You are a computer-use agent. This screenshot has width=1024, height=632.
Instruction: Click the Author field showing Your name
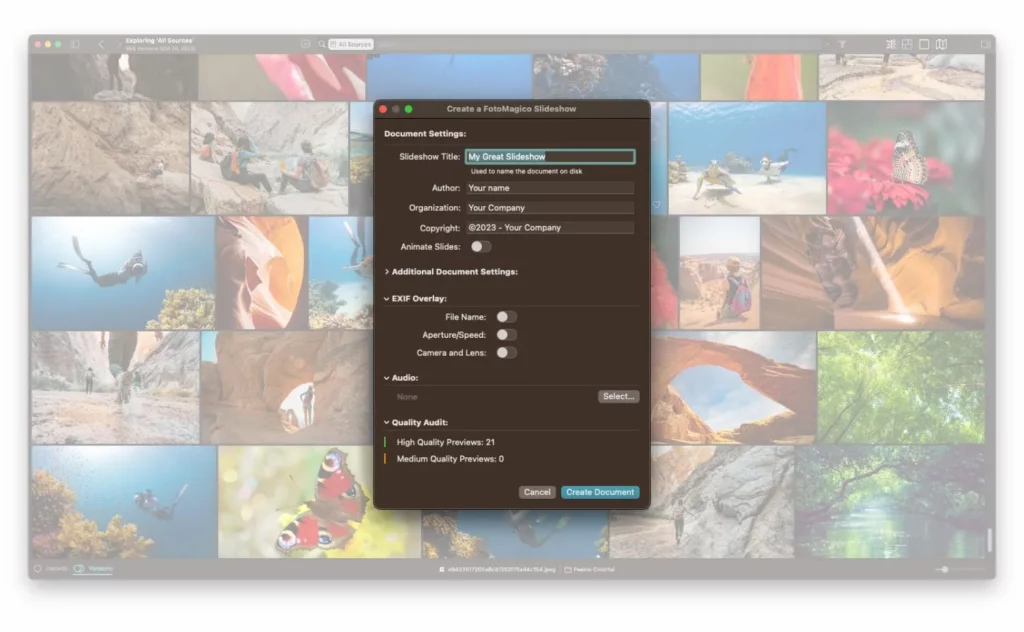[x=550, y=188]
